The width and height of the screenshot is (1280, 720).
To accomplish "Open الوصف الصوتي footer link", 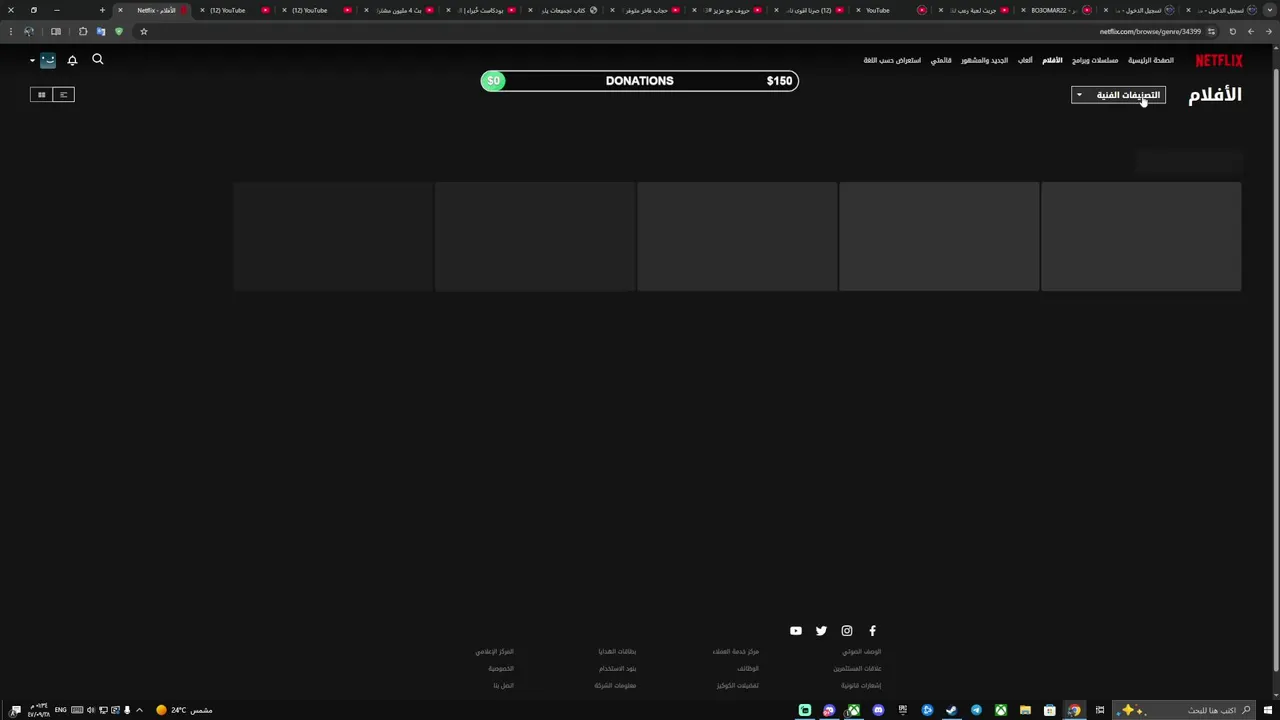I will click(x=861, y=652).
